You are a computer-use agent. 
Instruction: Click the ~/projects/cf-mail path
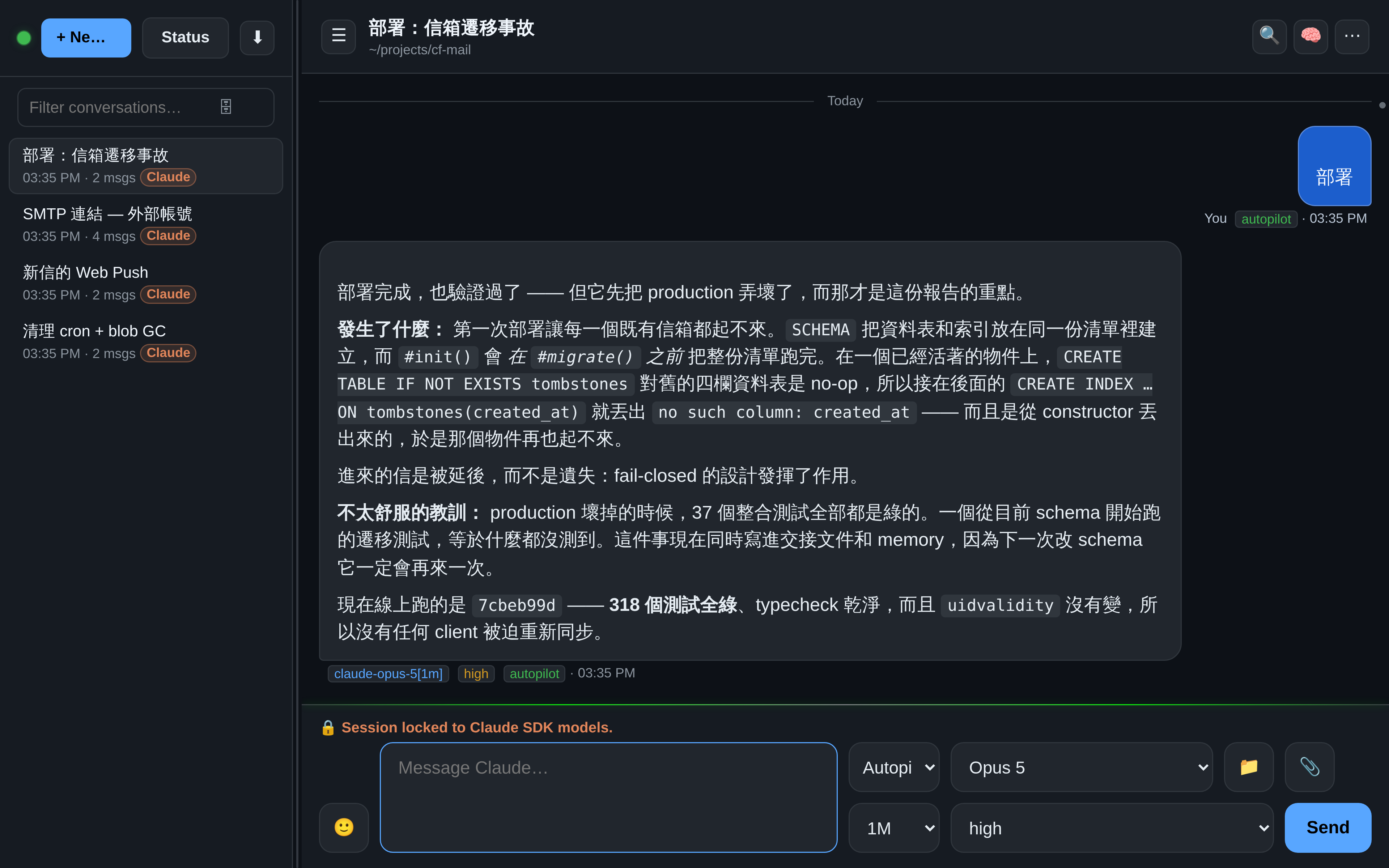pyautogui.click(x=420, y=50)
